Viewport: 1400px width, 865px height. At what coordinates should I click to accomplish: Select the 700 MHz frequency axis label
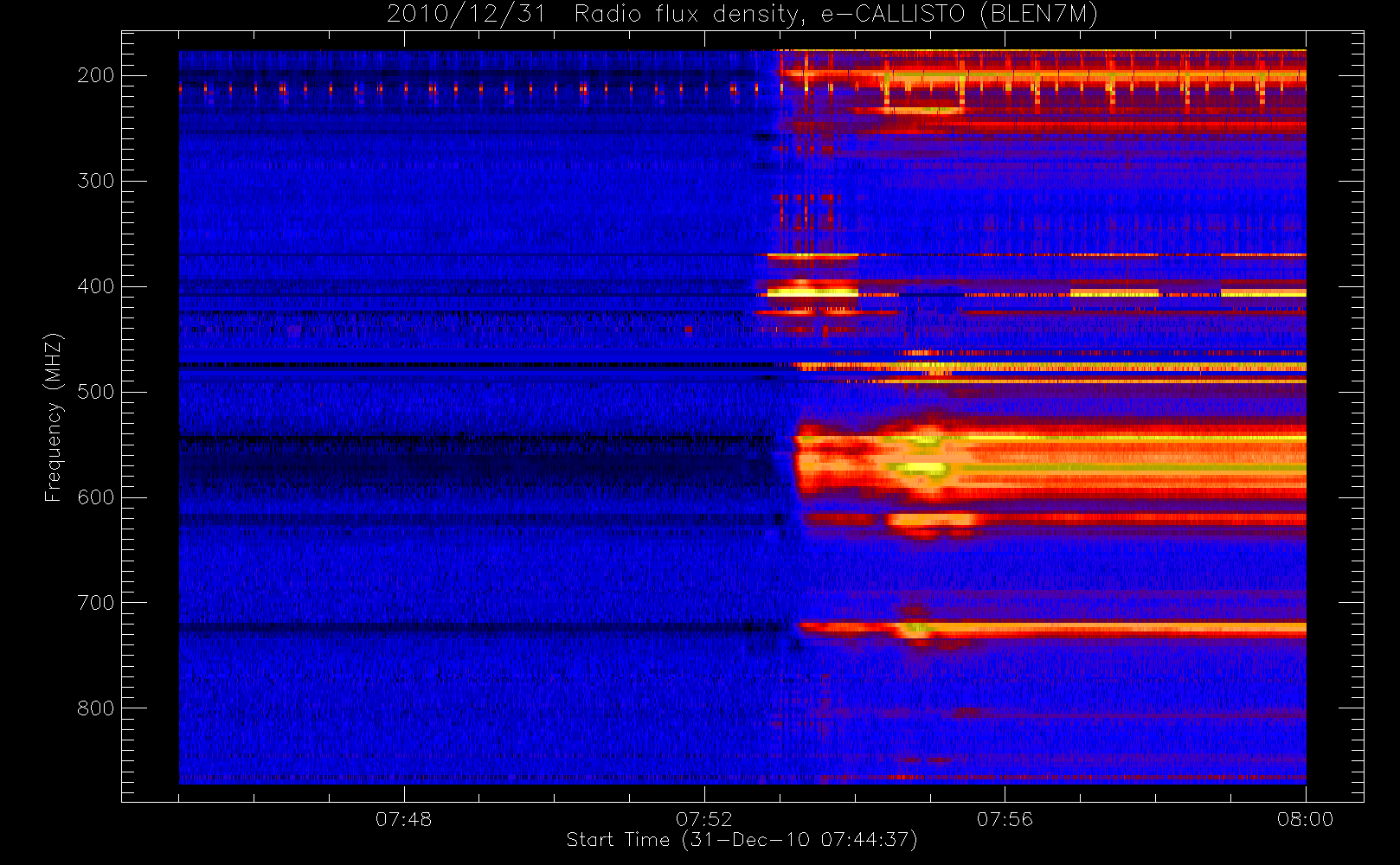pos(96,603)
